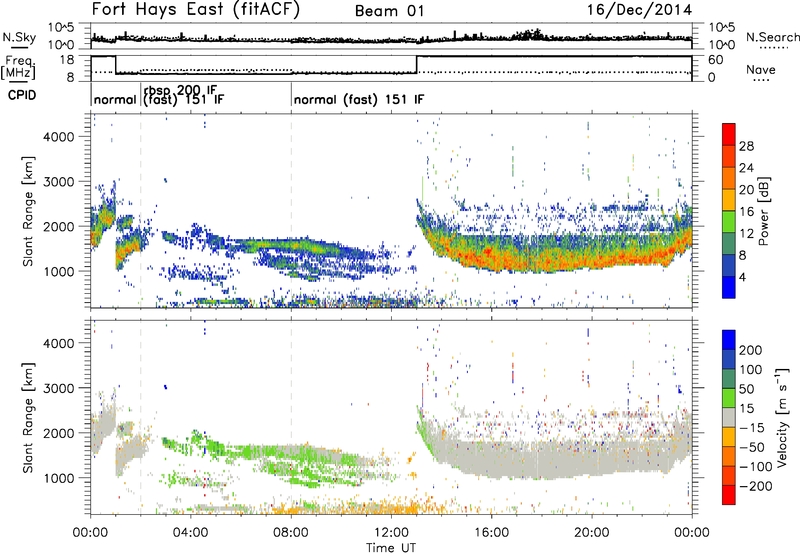Viewport: 800px width, 554px height.
Task: Pick the gray Velocity segment between 15 and -15
Action: (x=729, y=417)
